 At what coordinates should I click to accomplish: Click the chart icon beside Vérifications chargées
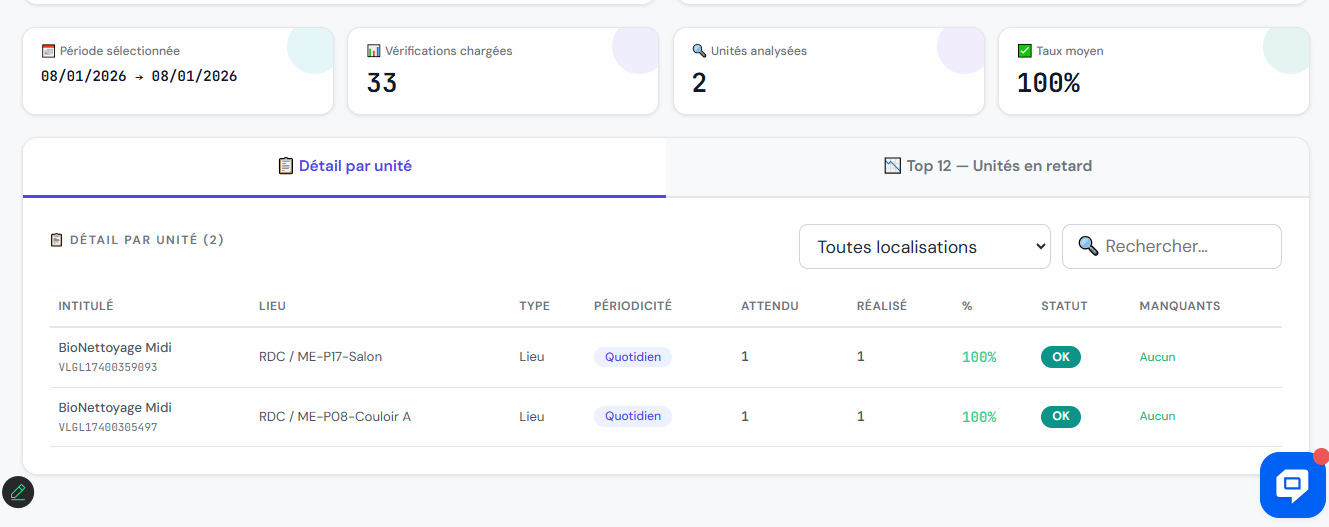point(373,51)
